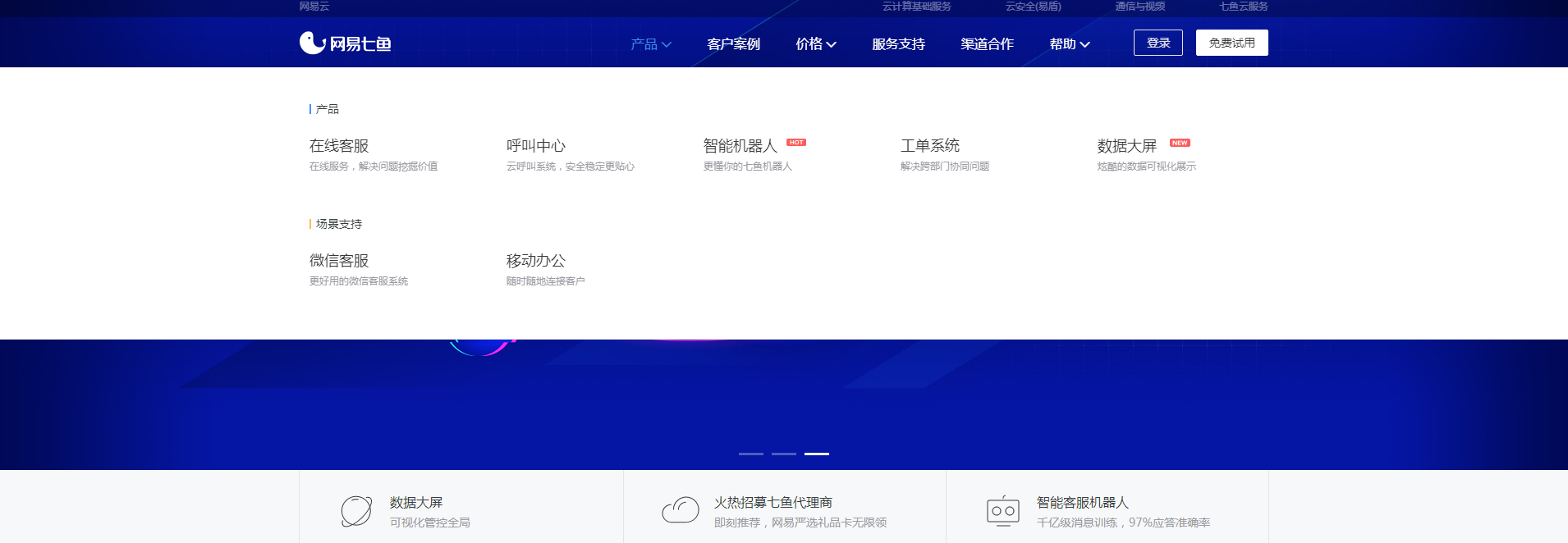This screenshot has width=1568, height=543.
Task: Select 移动办公 scenario
Action: coord(536,260)
